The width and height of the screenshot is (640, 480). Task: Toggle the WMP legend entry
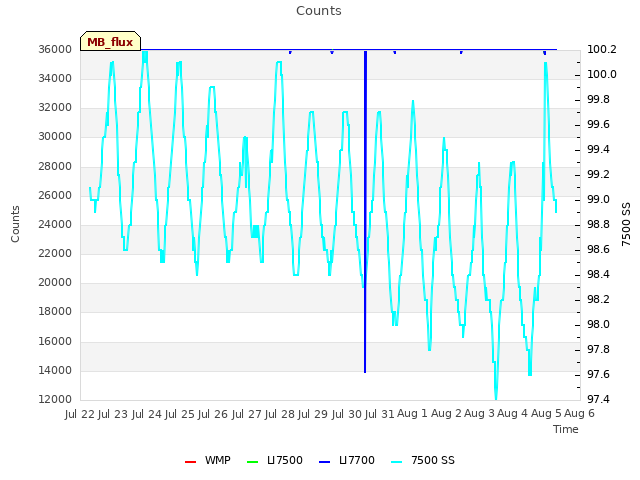[208, 460]
